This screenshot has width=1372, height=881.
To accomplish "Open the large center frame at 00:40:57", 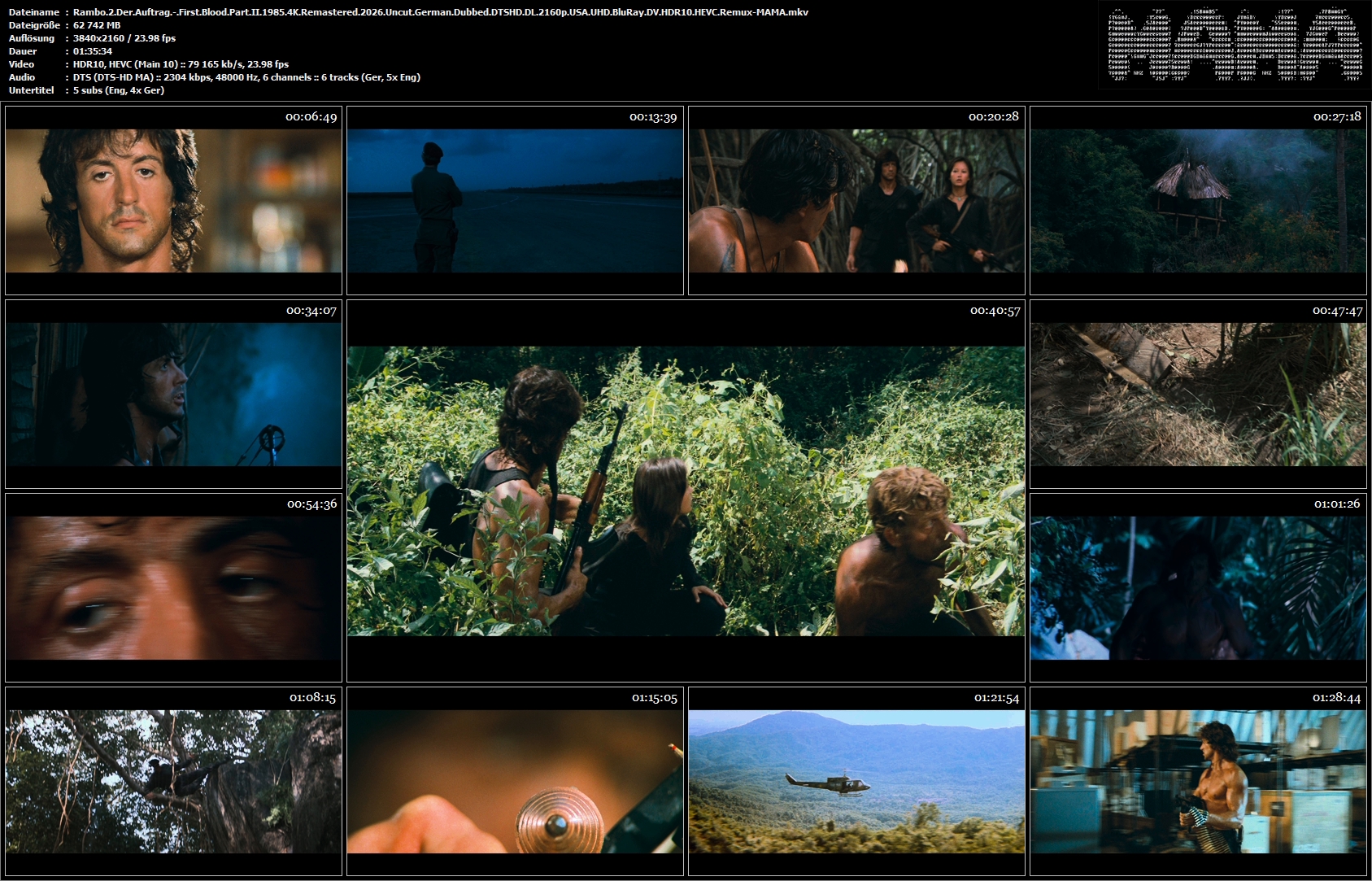I will click(686, 491).
